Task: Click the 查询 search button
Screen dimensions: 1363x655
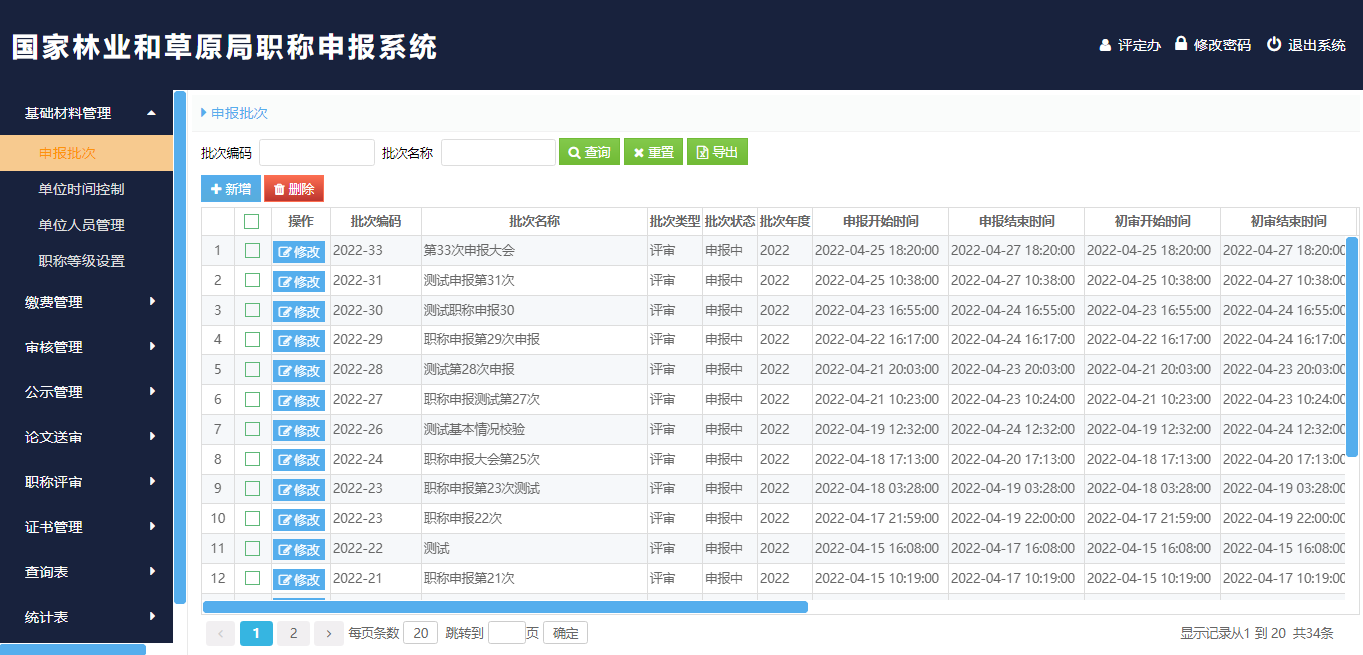Action: 589,152
